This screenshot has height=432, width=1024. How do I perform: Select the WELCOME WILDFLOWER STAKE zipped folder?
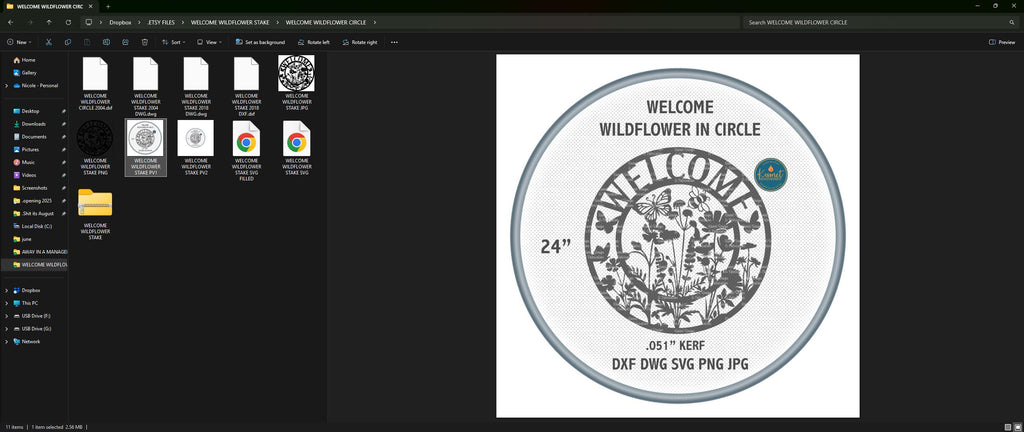(x=95, y=214)
